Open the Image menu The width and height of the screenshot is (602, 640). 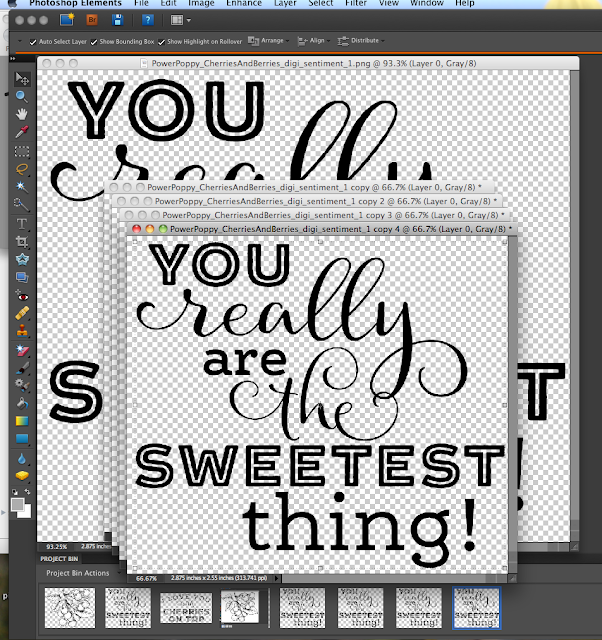pyautogui.click(x=201, y=3)
